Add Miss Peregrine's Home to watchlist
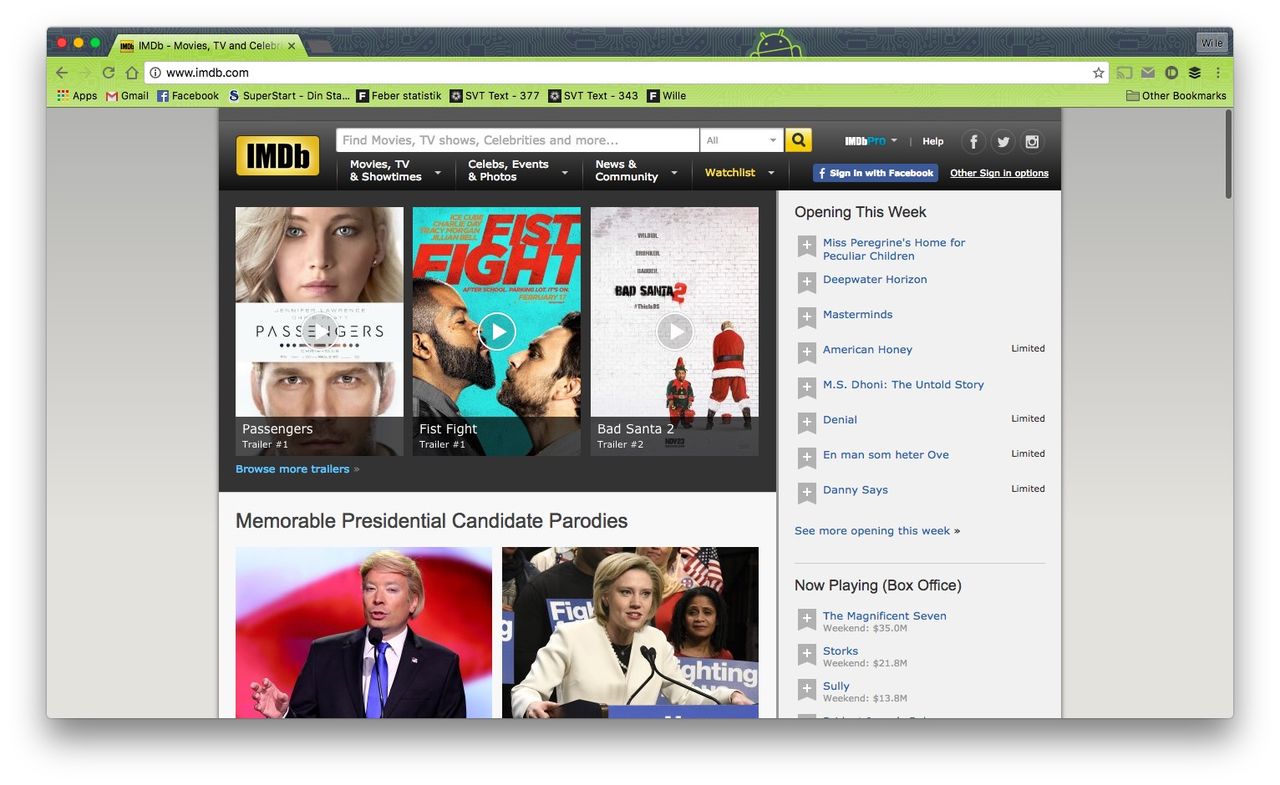The width and height of the screenshot is (1280, 785). 807,246
